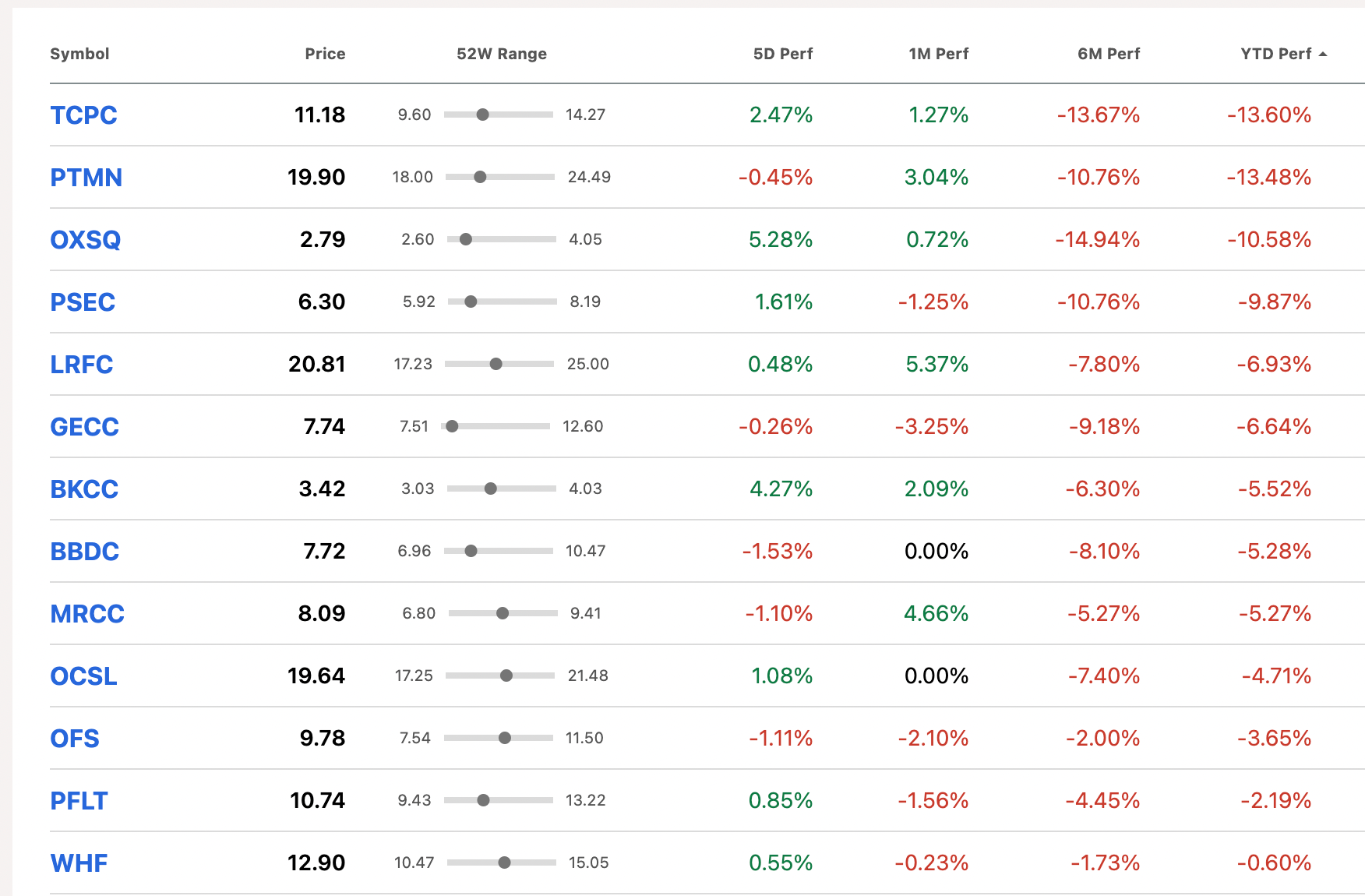
Task: Click the OXSQ symbol link
Action: [85, 240]
